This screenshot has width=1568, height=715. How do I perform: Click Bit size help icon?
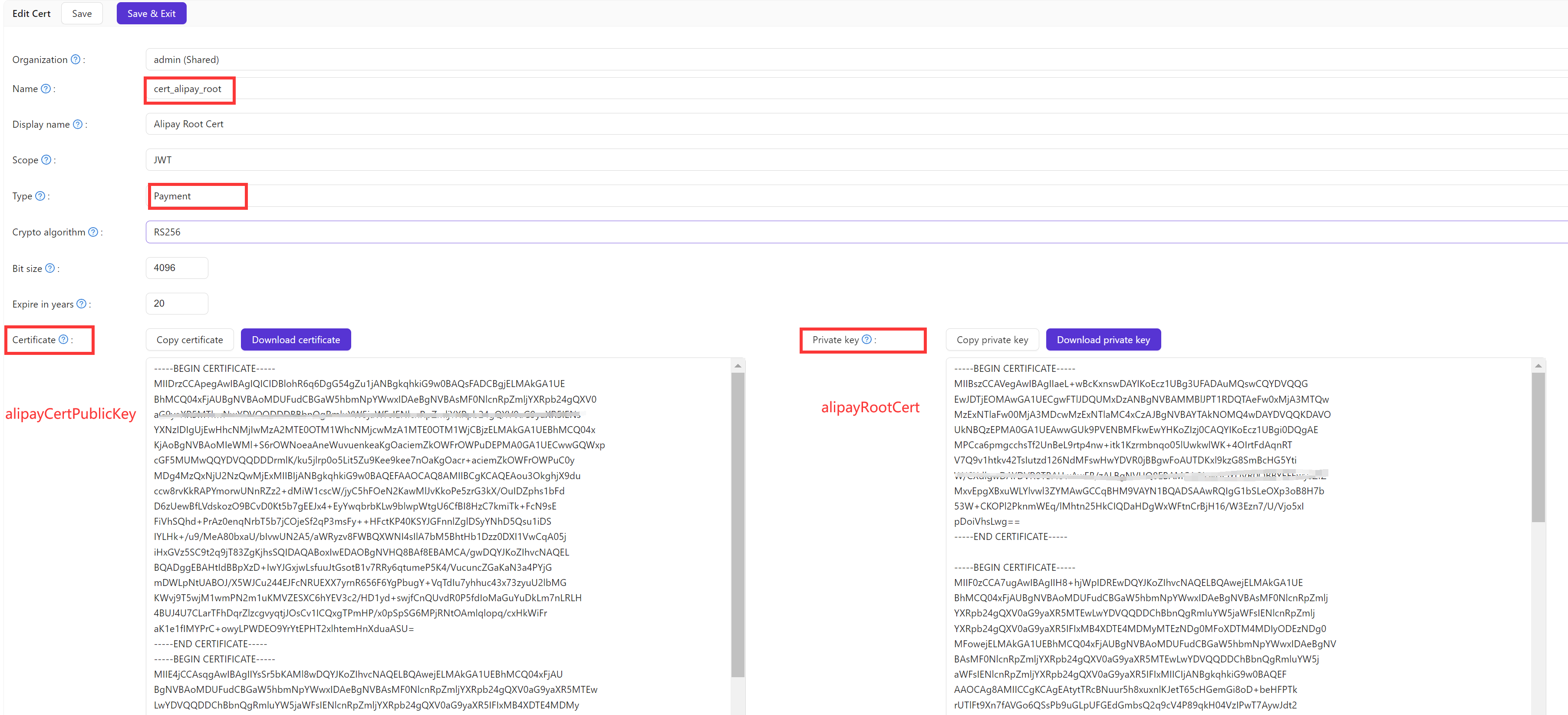(x=50, y=268)
